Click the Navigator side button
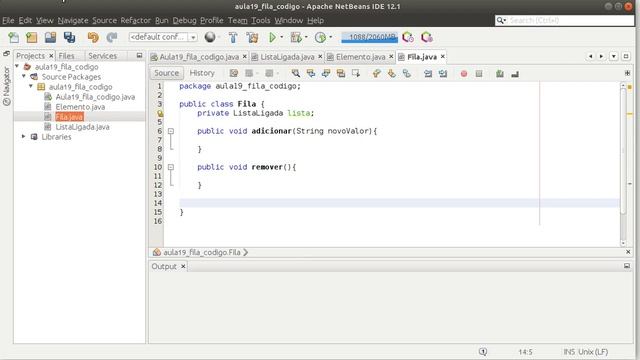The image size is (640, 360). coord(7,86)
